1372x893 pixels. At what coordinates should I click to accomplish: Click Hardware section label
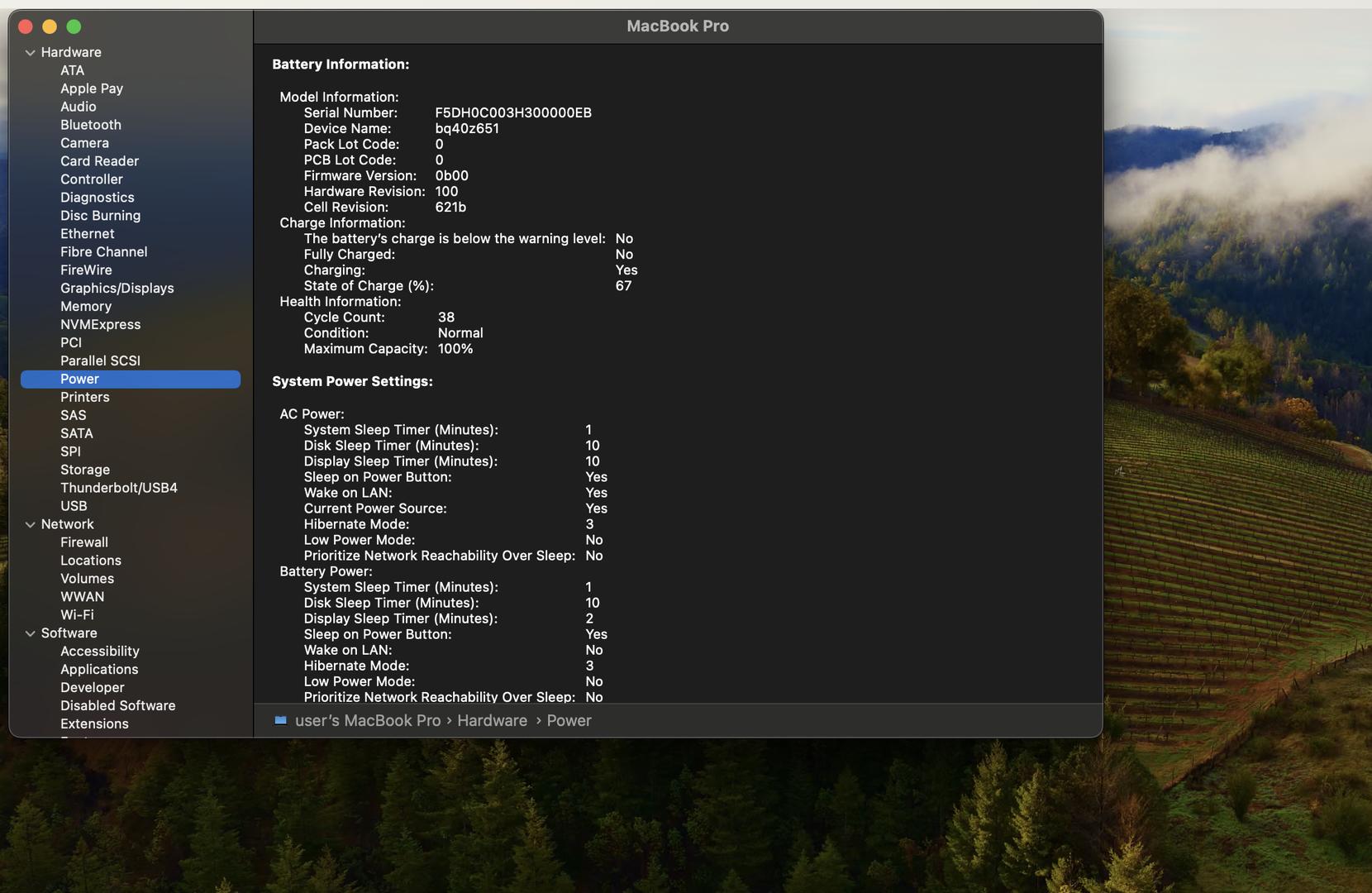click(71, 52)
